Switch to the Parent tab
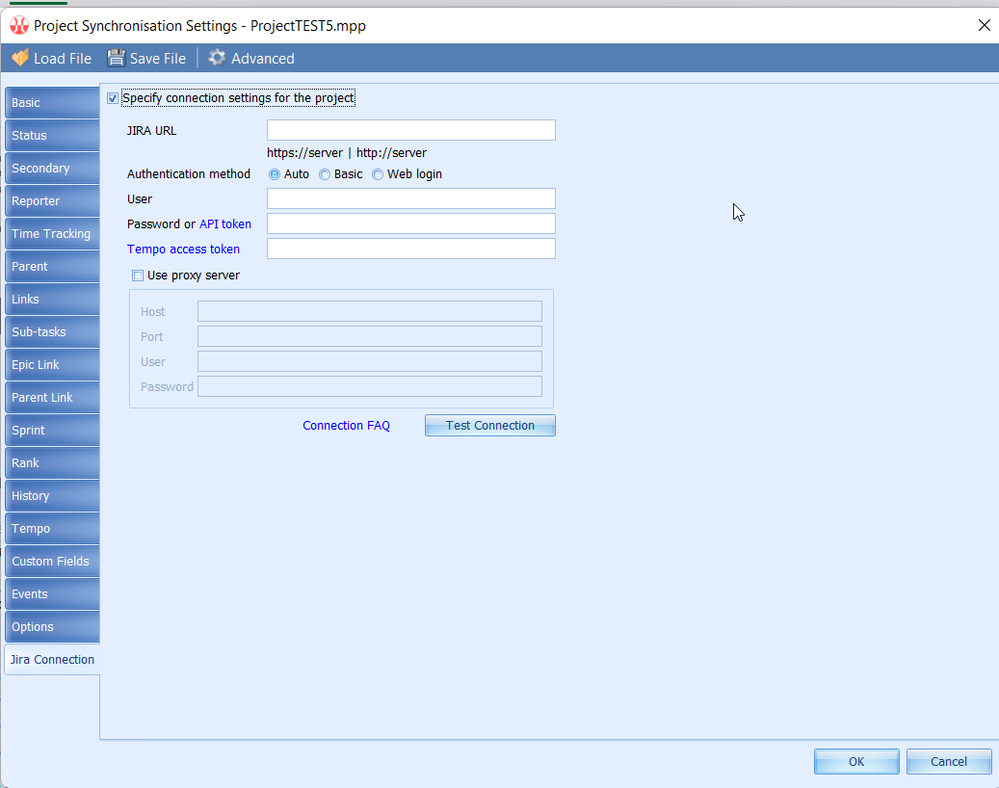Viewport: 999px width, 788px height. click(x=52, y=266)
